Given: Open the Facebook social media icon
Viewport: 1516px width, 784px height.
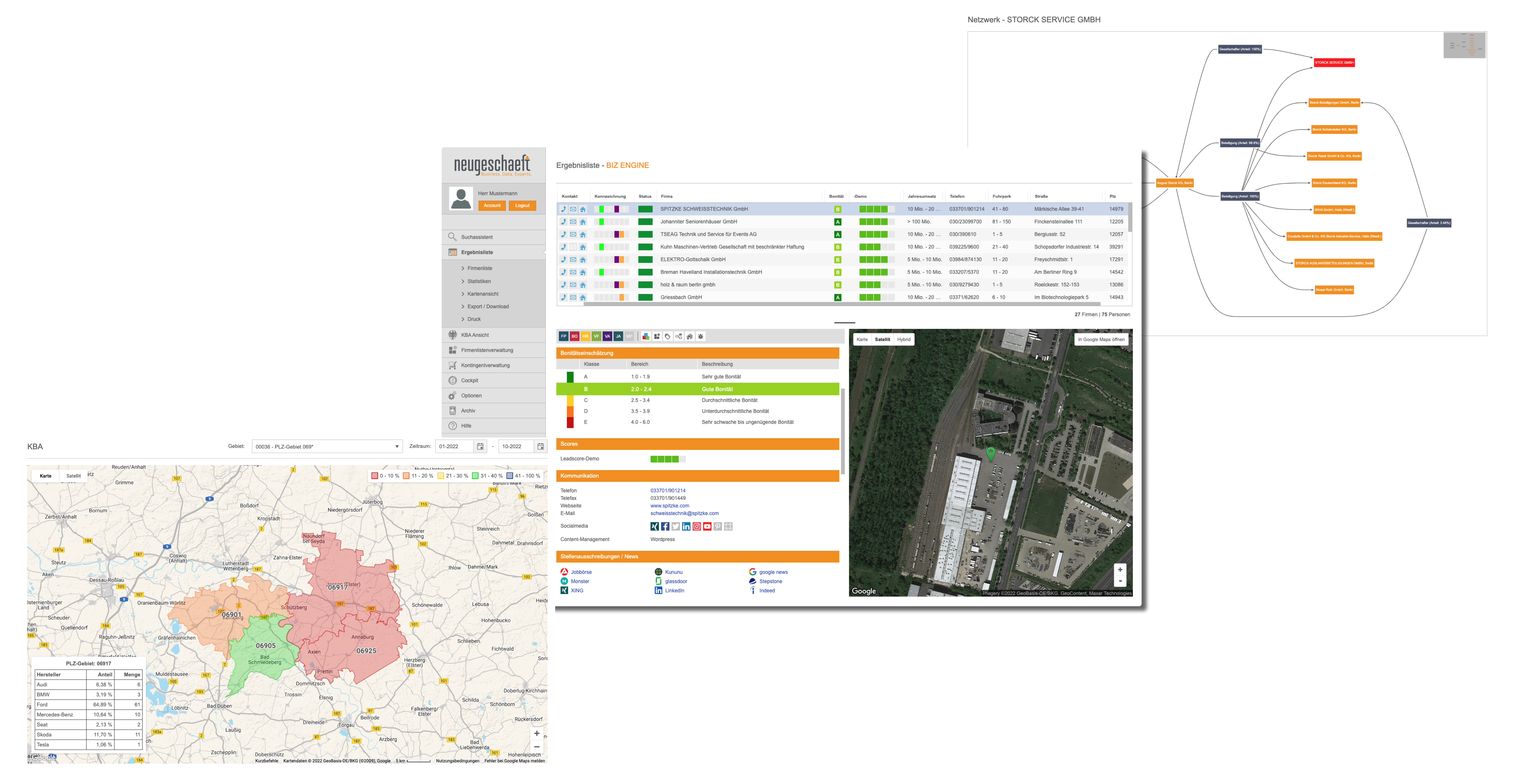Looking at the screenshot, I should (665, 526).
